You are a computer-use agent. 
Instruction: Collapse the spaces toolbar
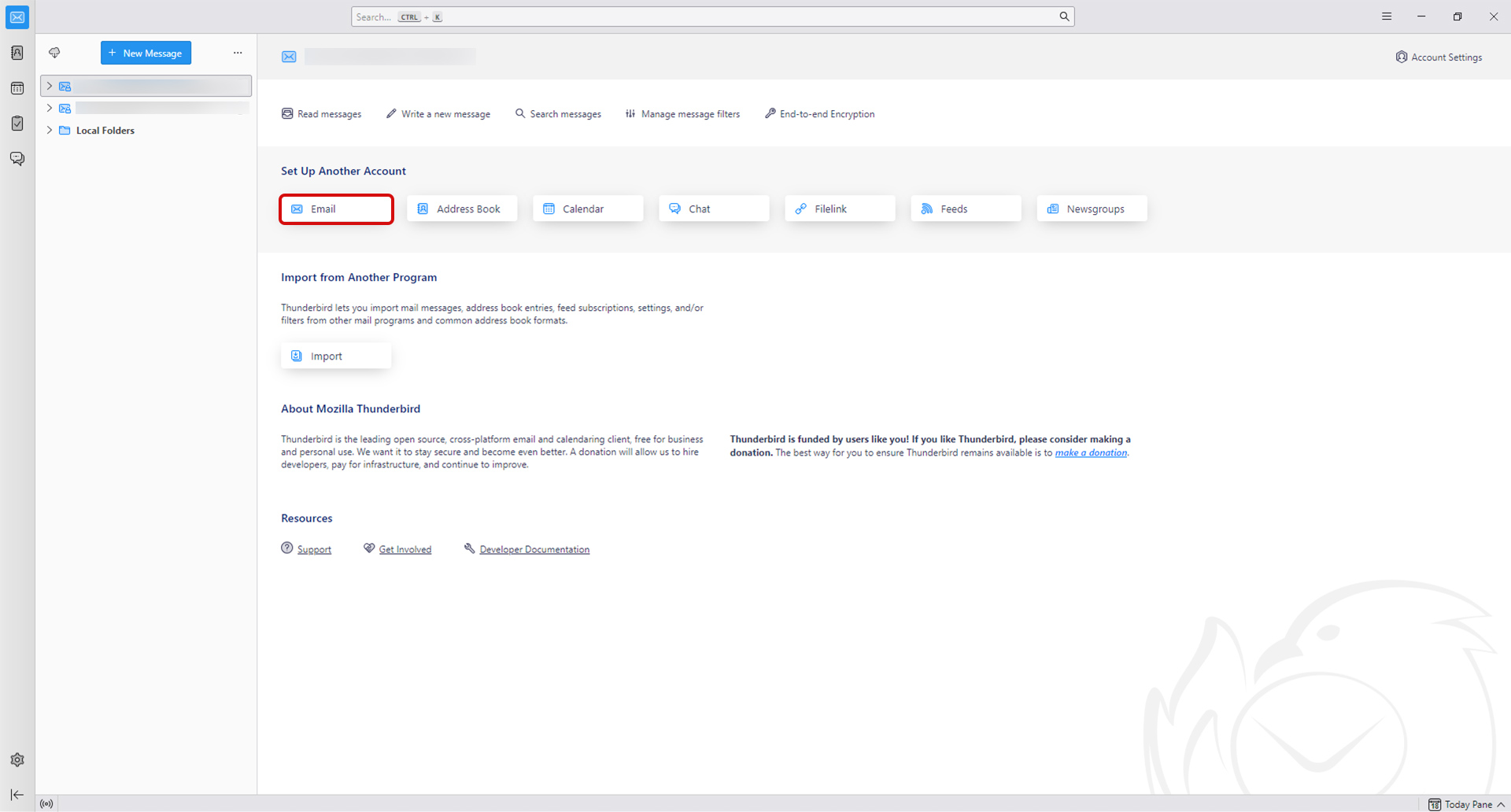17,795
